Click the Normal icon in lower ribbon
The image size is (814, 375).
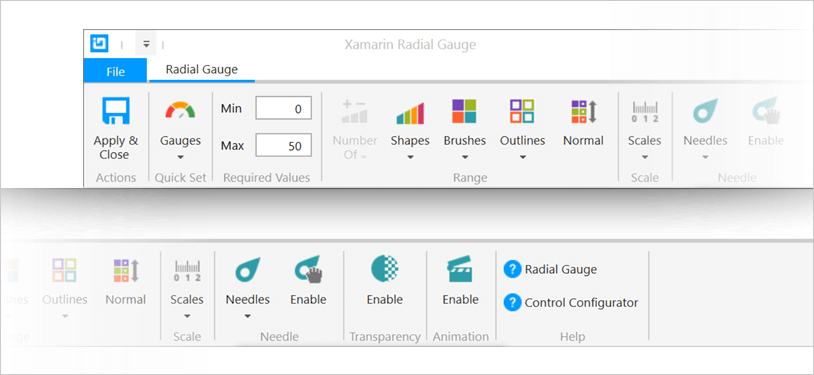(126, 270)
